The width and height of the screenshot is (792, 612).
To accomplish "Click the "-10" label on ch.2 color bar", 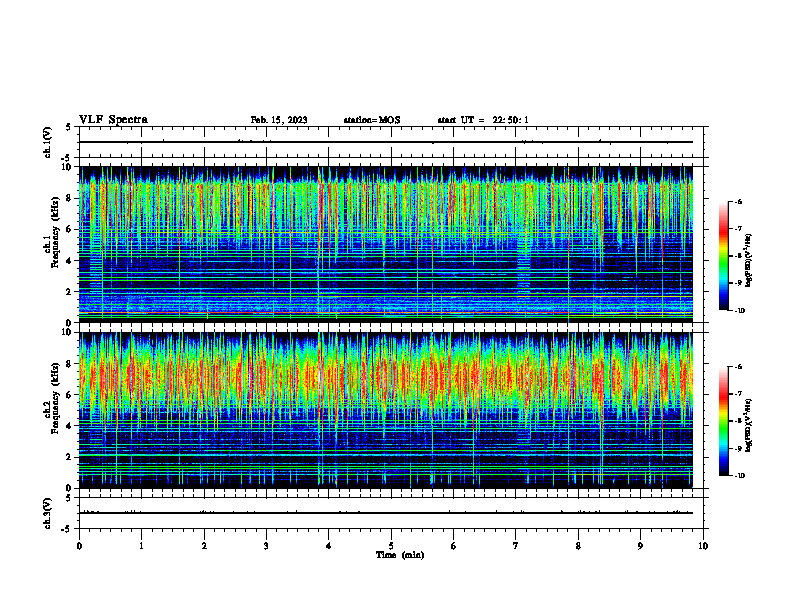I will point(740,476).
